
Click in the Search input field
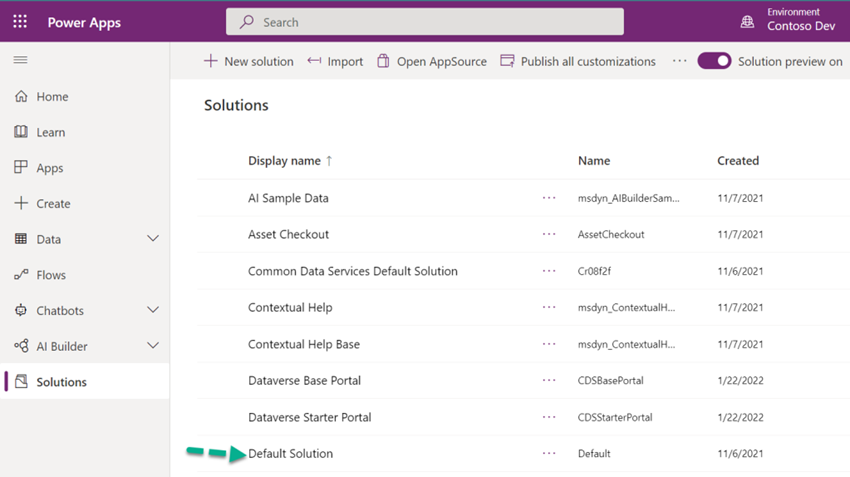[x=424, y=22]
